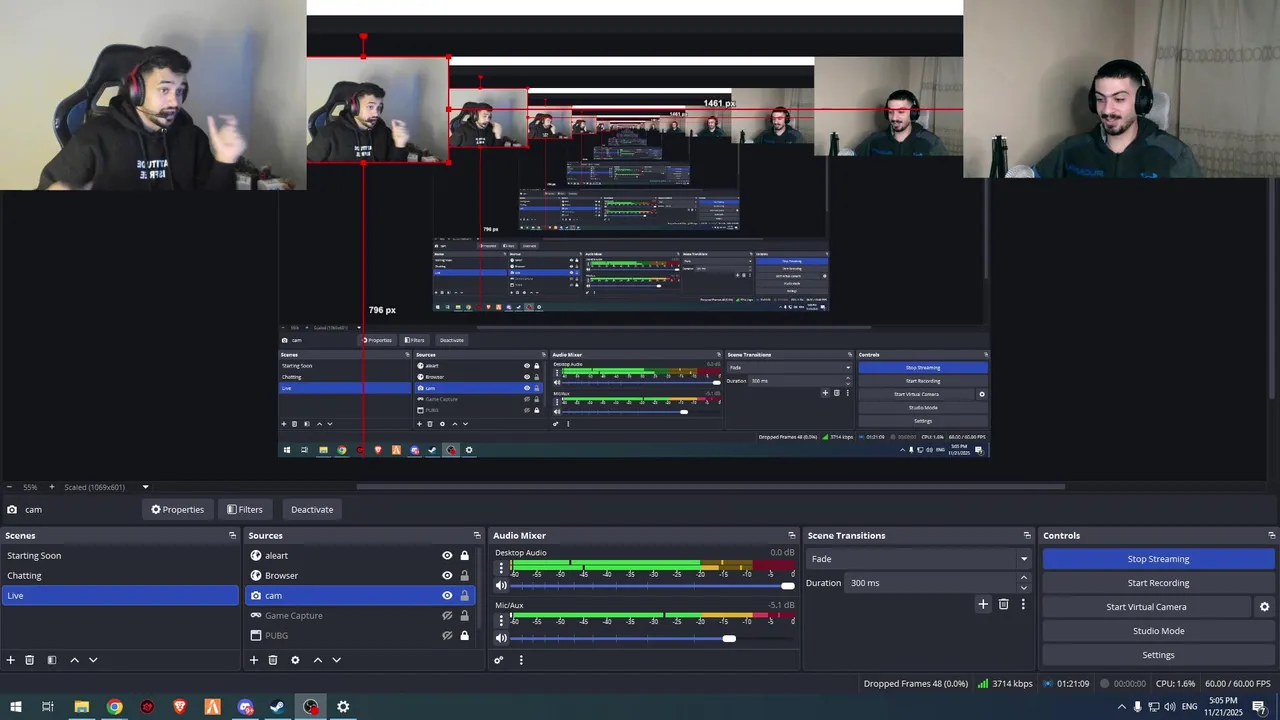Select the Live scene
Image resolution: width=1280 pixels, height=720 pixels.
[x=120, y=596]
